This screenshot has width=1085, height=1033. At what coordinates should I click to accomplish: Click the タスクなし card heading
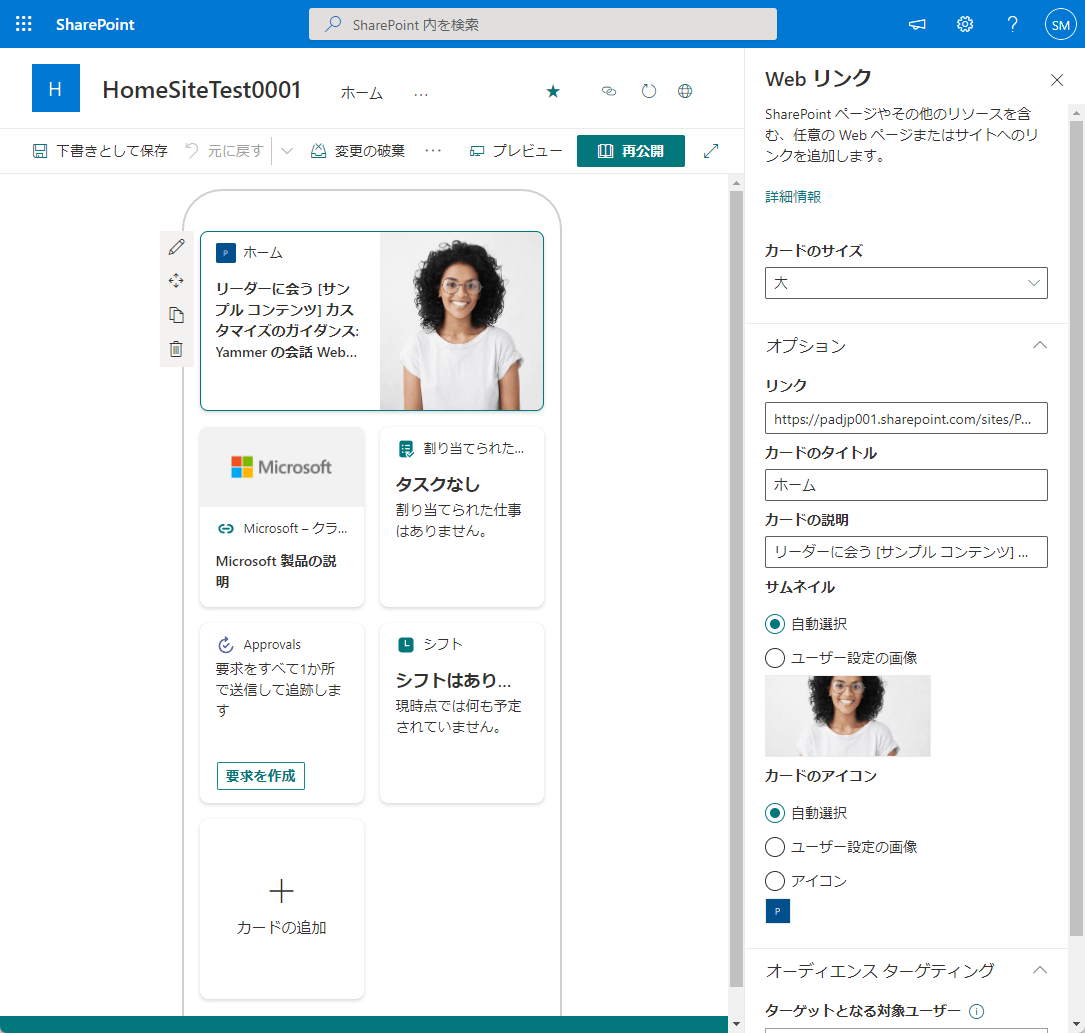click(437, 484)
